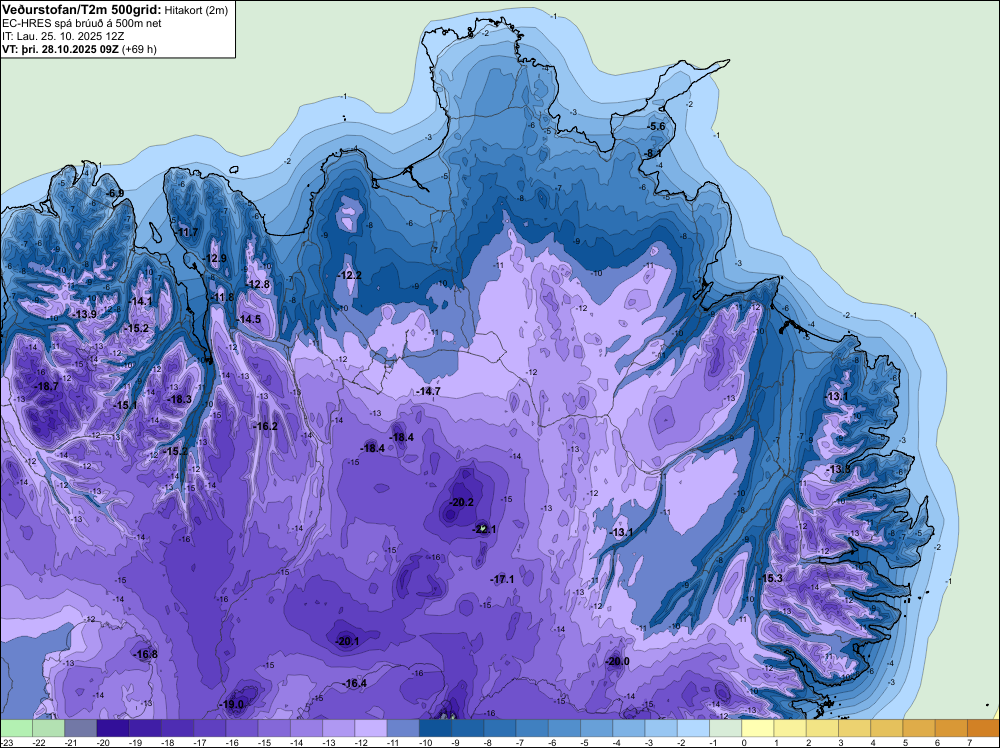The width and height of the screenshot is (1000, 748).
Task: Click the -12.8 temperature label
Action: [258, 284]
